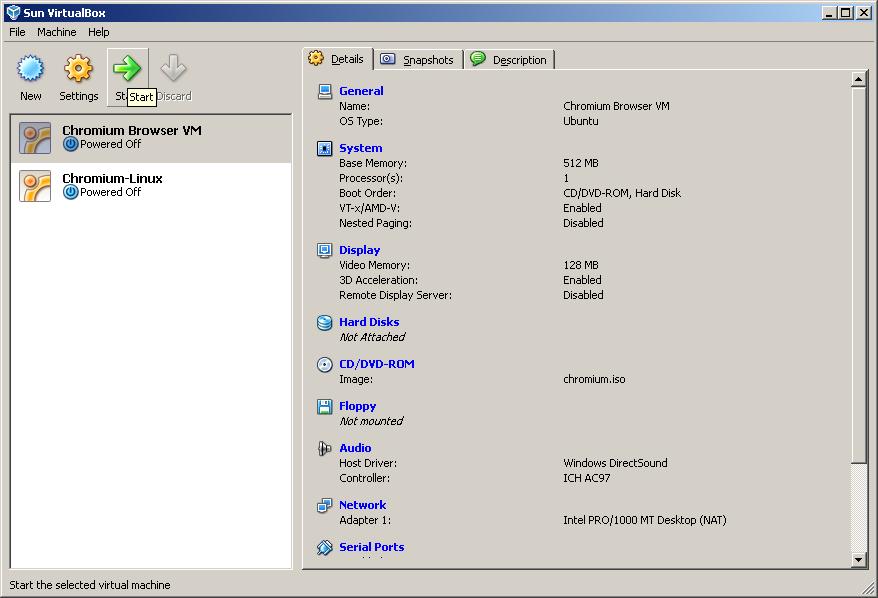Click the Start tooltip label
Screen dimensions: 878x598
tap(141, 97)
